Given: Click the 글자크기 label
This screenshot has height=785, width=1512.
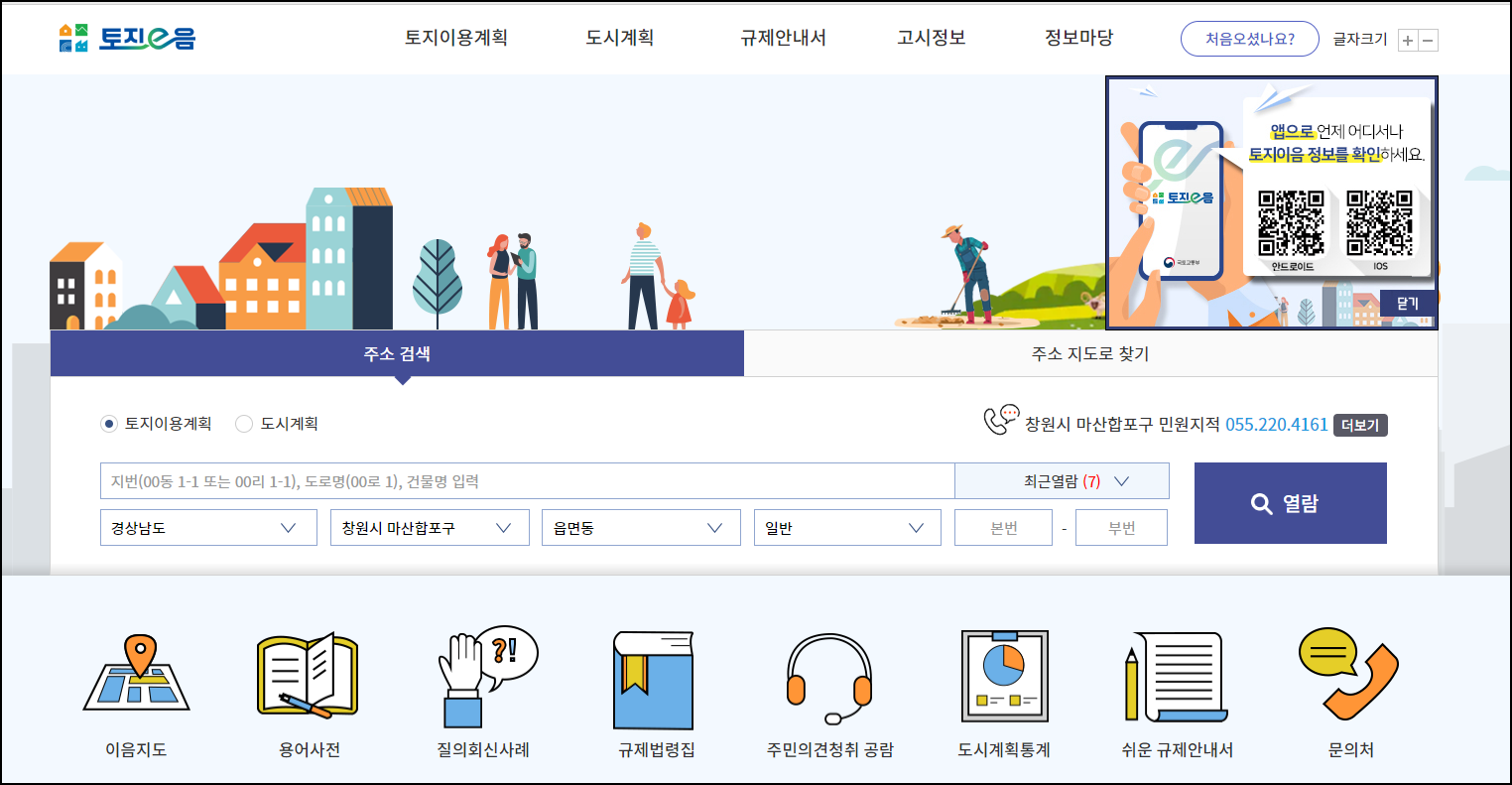Looking at the screenshot, I should pyautogui.click(x=1360, y=40).
